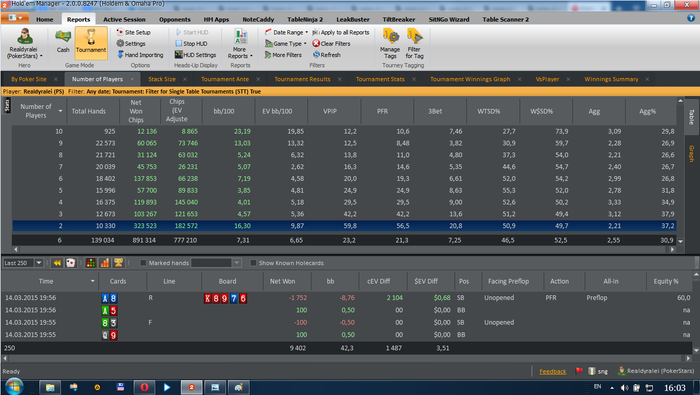This screenshot has width=700, height=395.
Task: Switch to the Home tab
Action: pyautogui.click(x=45, y=19)
